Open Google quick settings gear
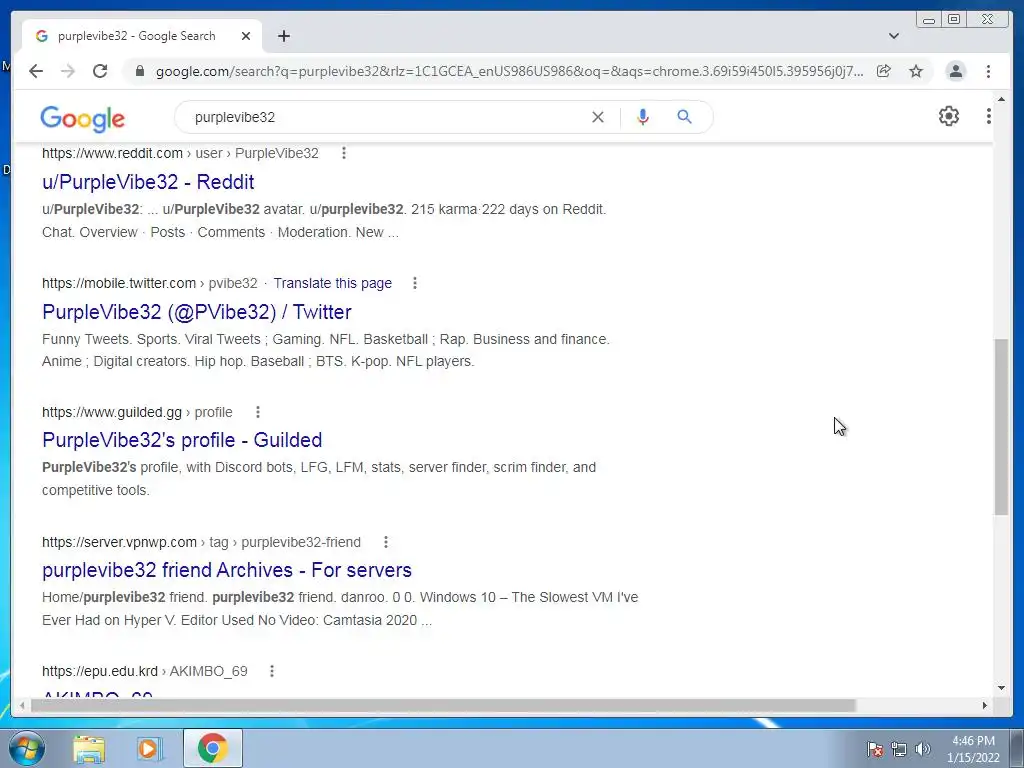This screenshot has width=1024, height=768. tap(949, 116)
